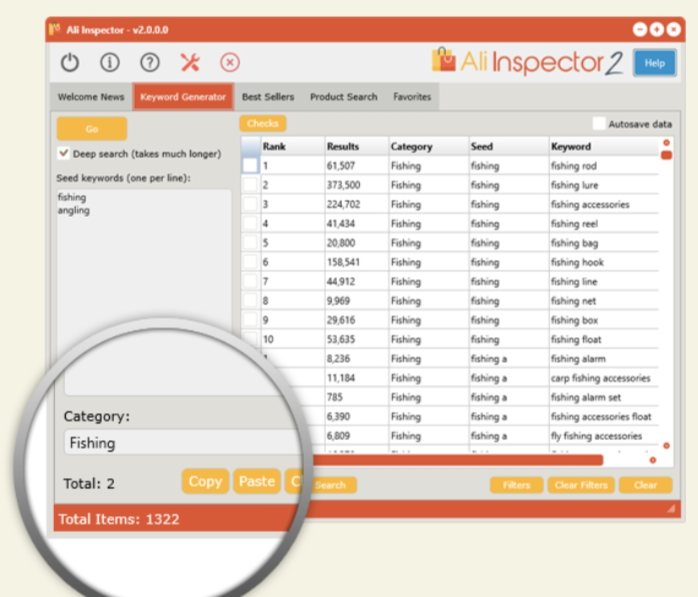Click the orange Go button
The height and width of the screenshot is (597, 698).
(92, 129)
